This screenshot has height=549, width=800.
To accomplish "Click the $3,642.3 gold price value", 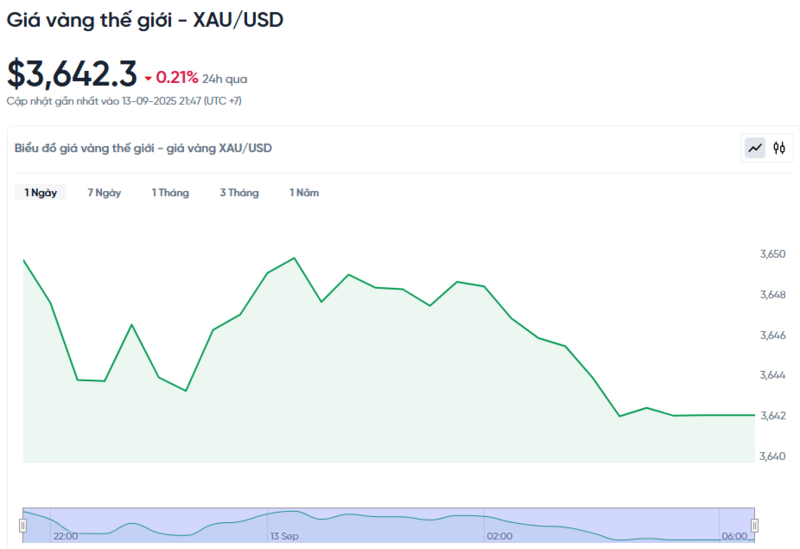I will tap(72, 74).
